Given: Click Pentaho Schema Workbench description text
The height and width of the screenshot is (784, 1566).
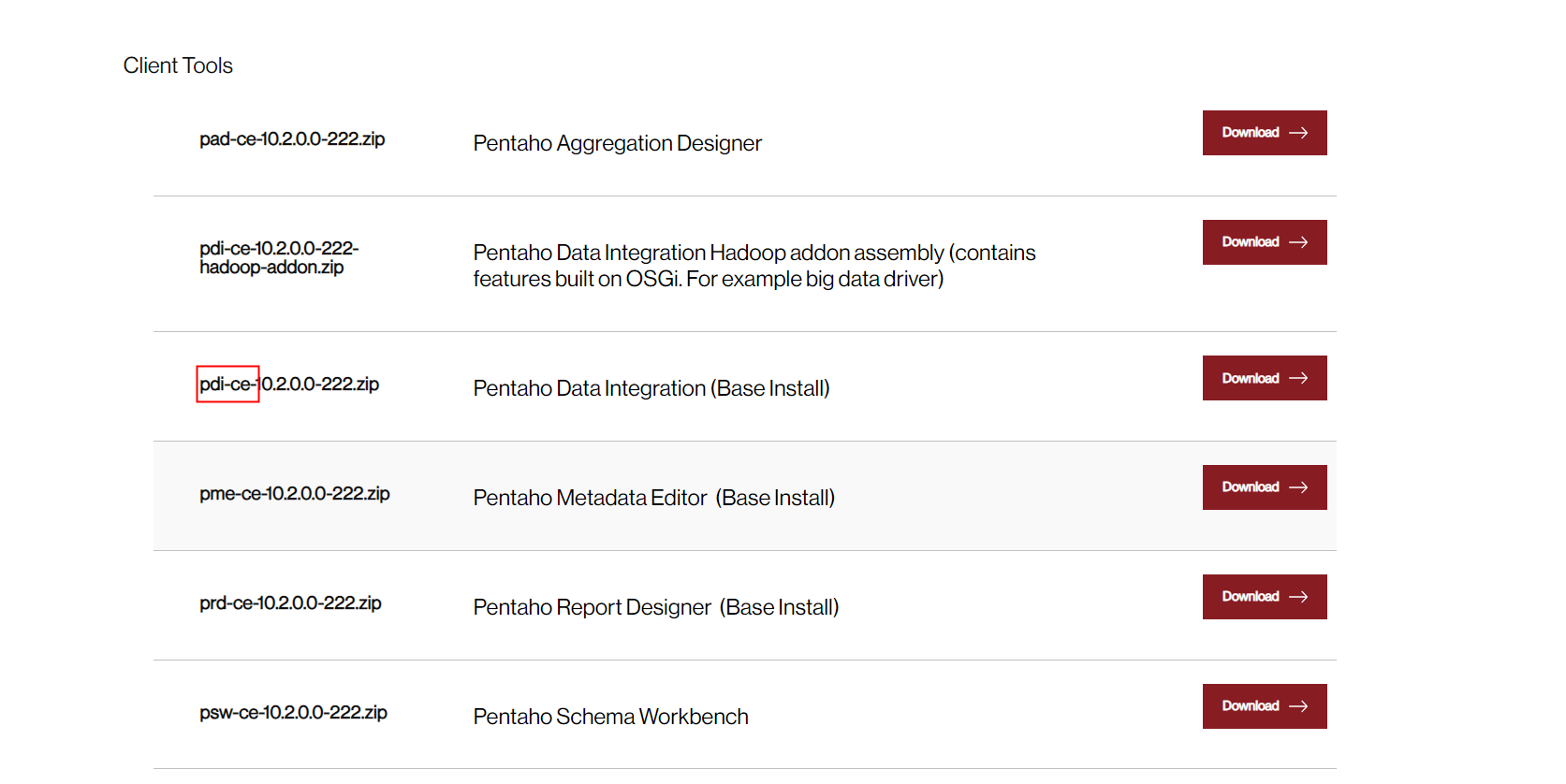Looking at the screenshot, I should click(610, 717).
